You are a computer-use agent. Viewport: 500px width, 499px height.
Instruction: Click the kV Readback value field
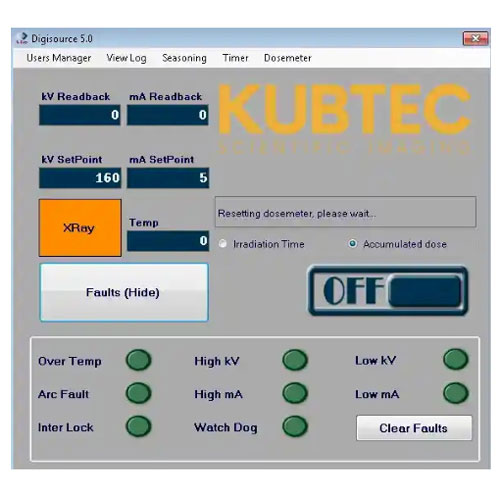pos(80,115)
